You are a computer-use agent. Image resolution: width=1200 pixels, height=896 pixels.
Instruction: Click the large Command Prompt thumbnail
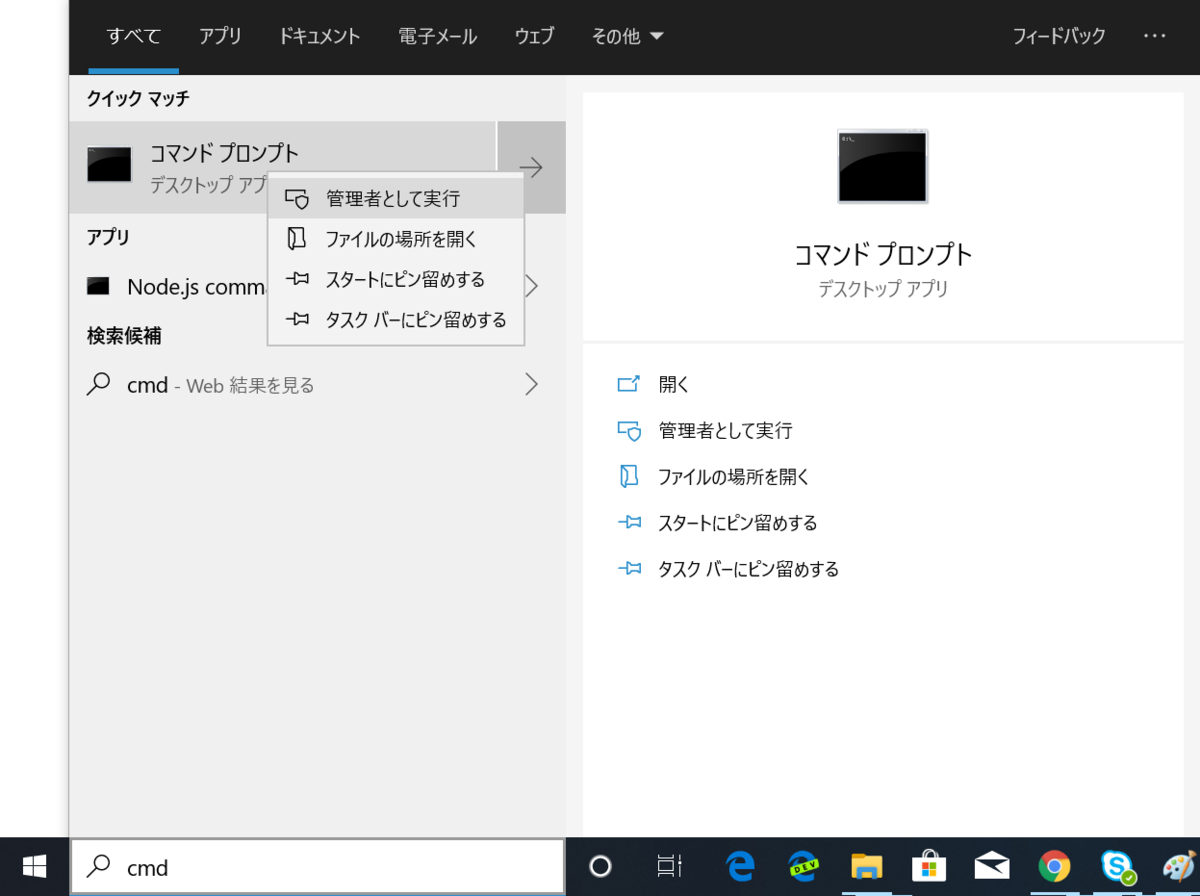pyautogui.click(x=883, y=166)
